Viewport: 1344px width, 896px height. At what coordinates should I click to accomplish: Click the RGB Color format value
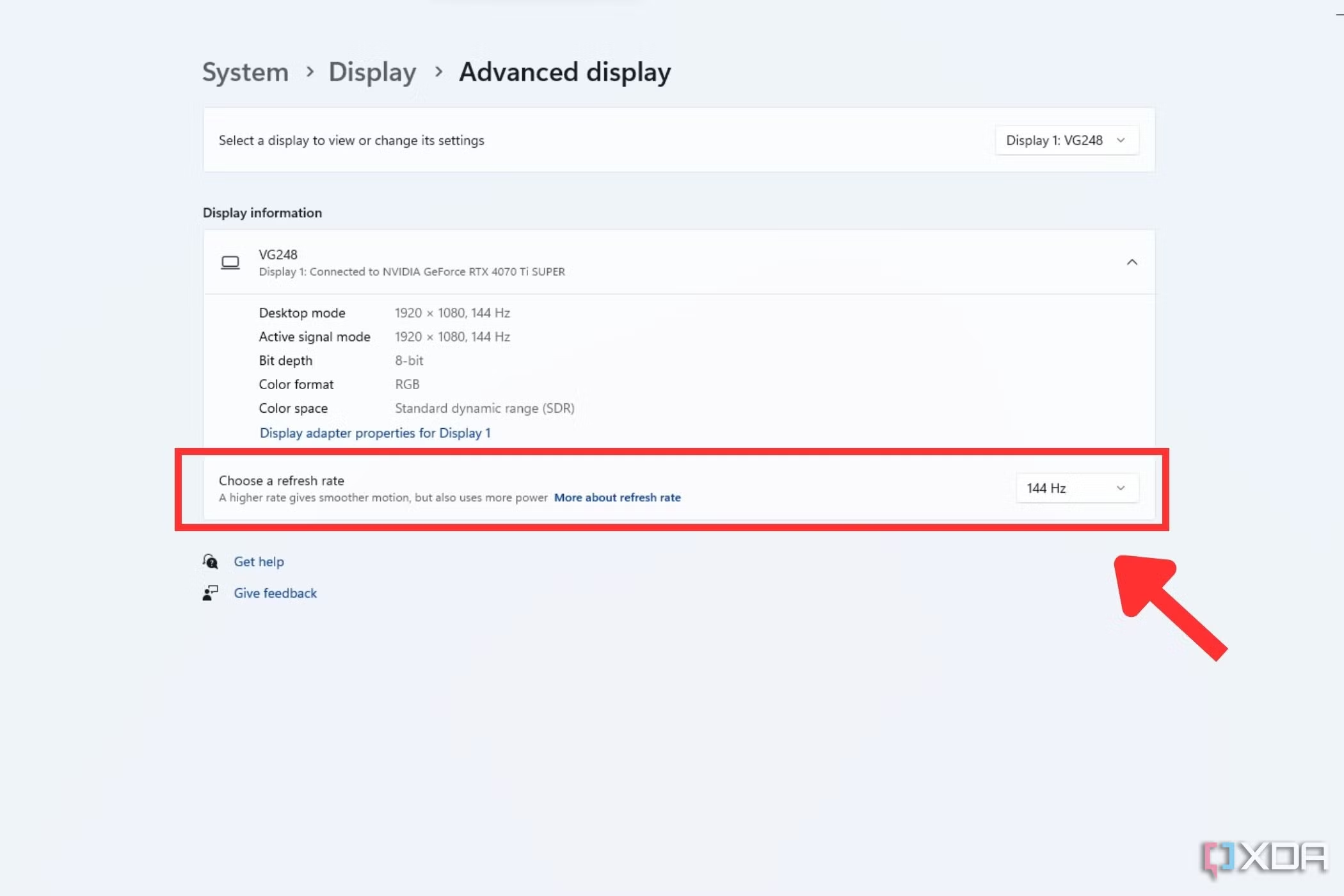[407, 384]
